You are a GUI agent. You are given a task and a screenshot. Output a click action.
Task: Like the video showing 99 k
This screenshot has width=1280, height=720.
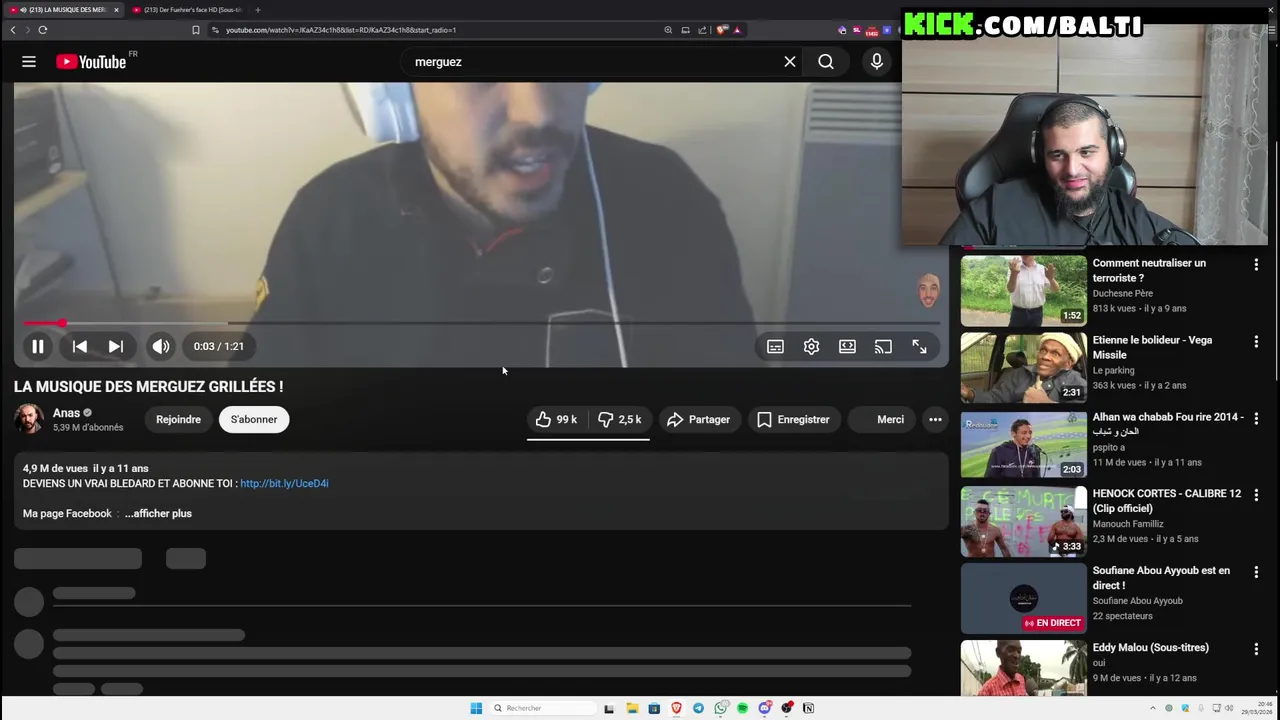[557, 420]
